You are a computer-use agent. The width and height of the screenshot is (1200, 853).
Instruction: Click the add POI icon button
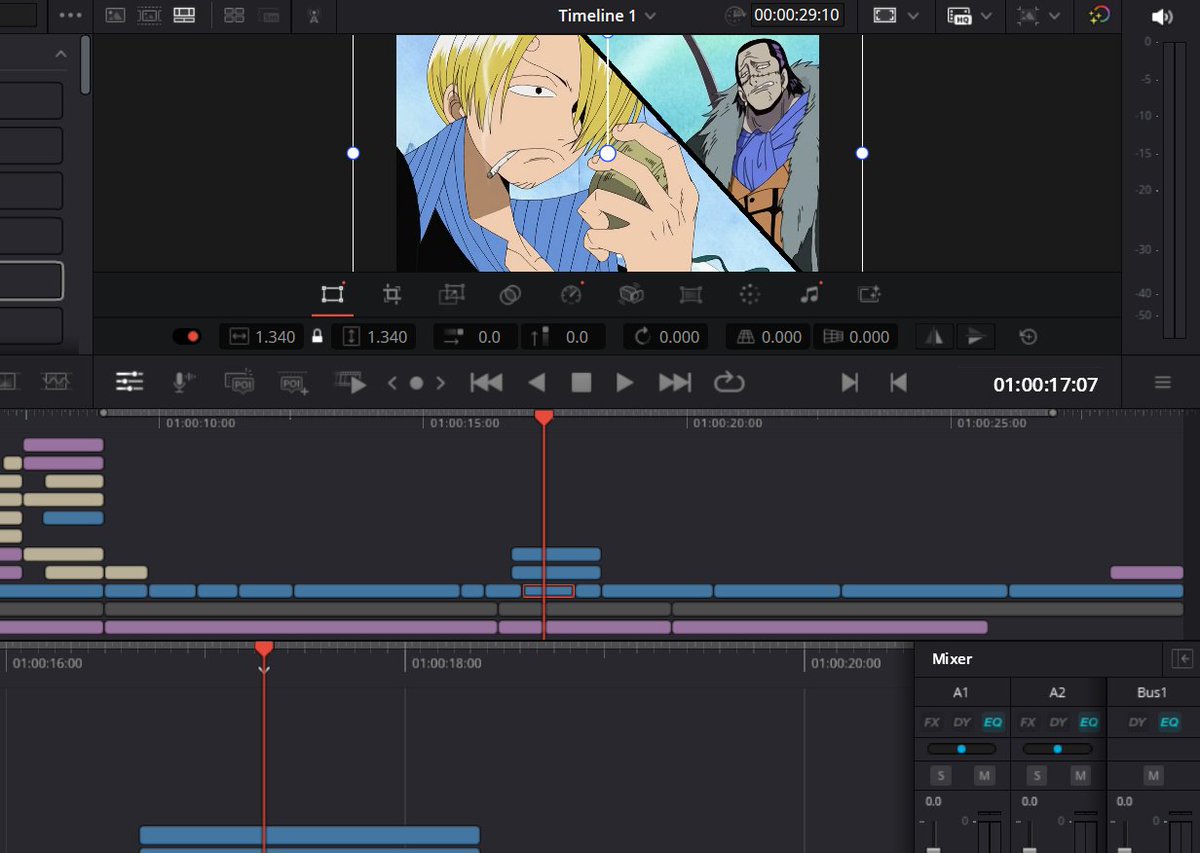pyautogui.click(x=294, y=383)
